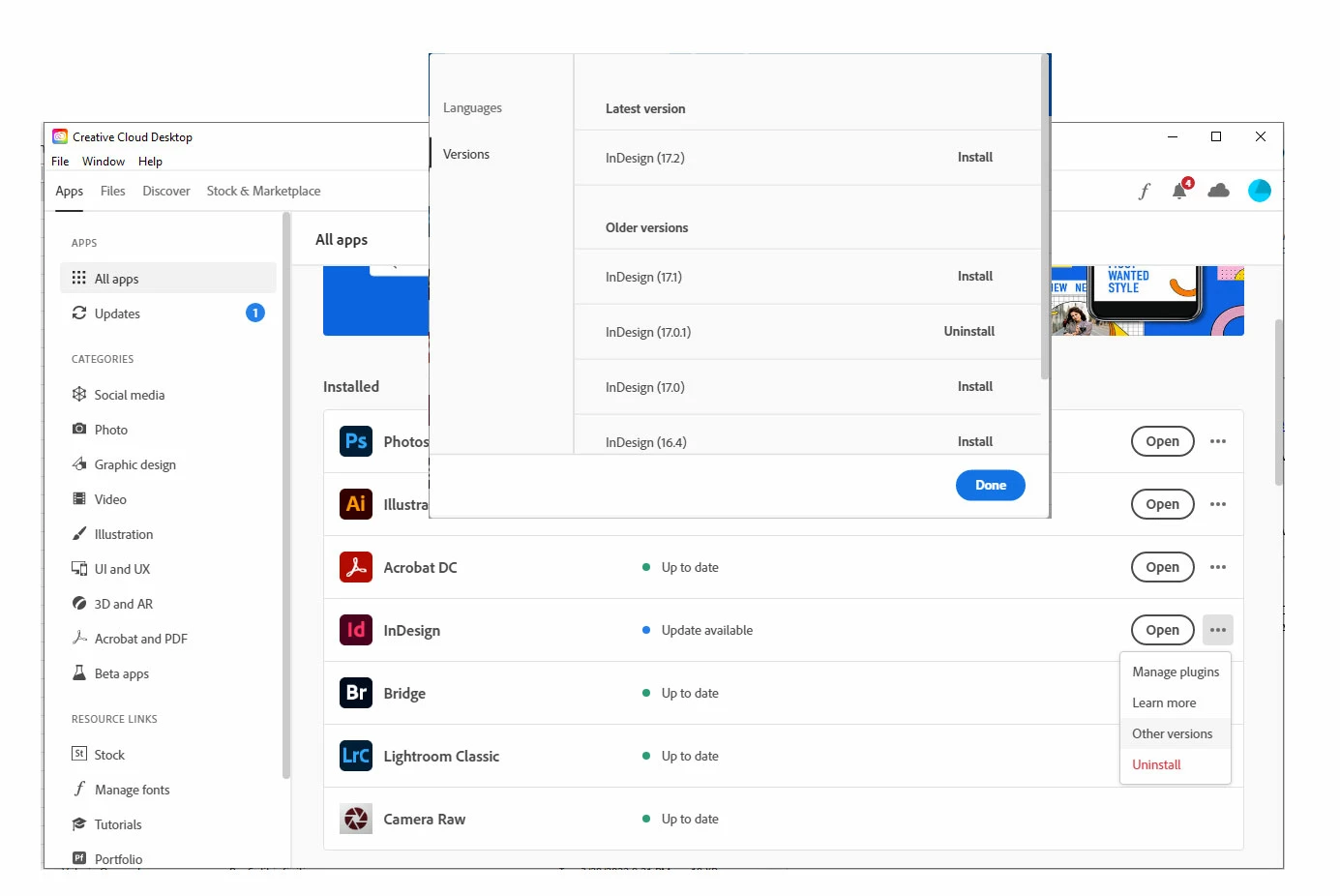Install InDesign (16.4)
The image size is (1340, 896).
coord(975,441)
